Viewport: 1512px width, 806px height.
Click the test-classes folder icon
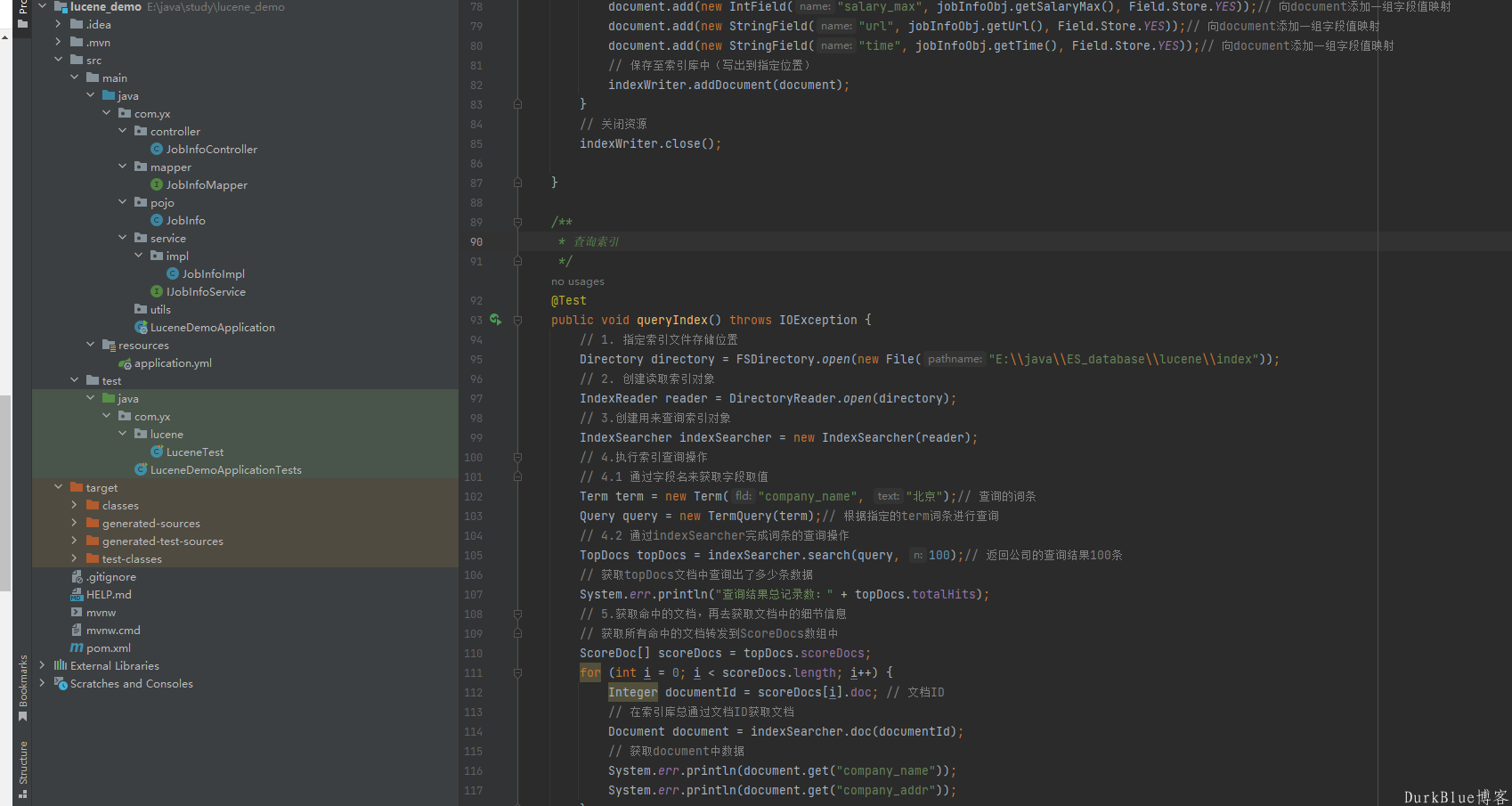93,559
